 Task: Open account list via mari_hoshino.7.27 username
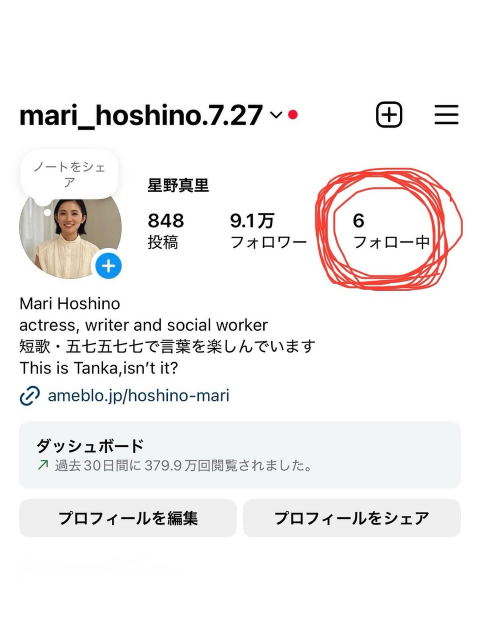[141, 116]
